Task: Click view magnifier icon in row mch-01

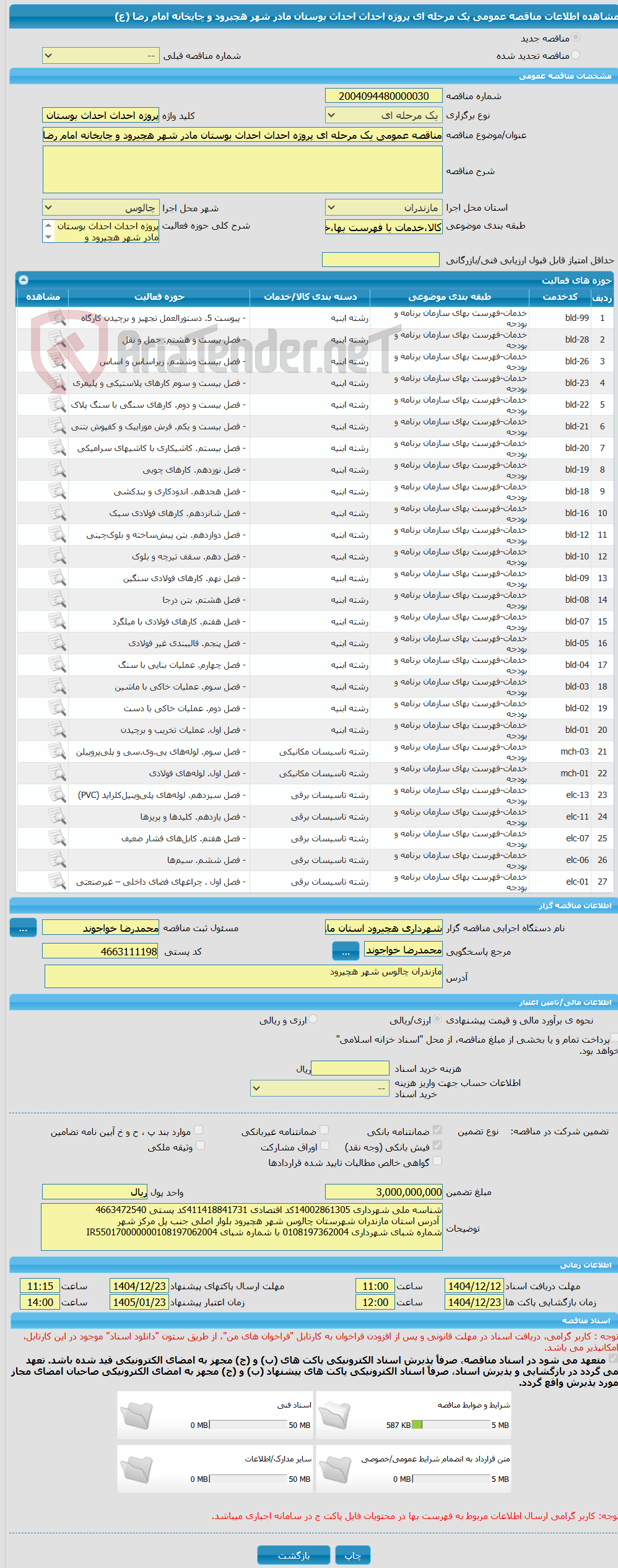Action: click(57, 773)
